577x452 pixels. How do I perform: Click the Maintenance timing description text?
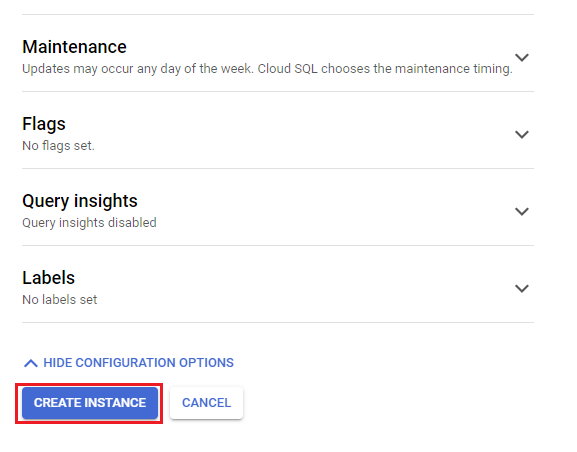click(267, 69)
